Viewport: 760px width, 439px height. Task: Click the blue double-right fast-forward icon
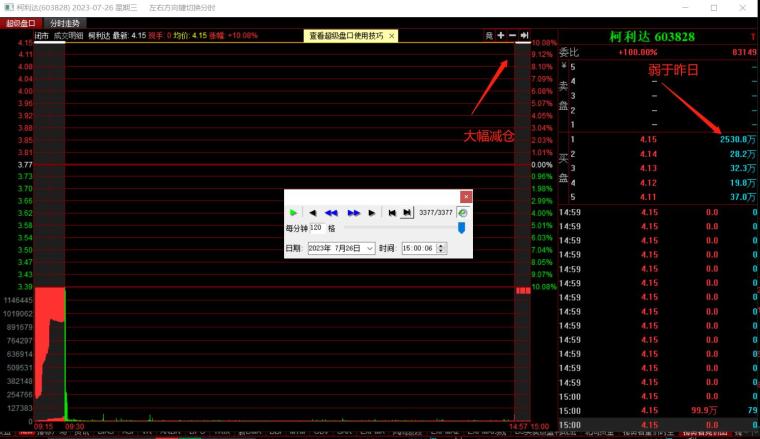[353, 212]
